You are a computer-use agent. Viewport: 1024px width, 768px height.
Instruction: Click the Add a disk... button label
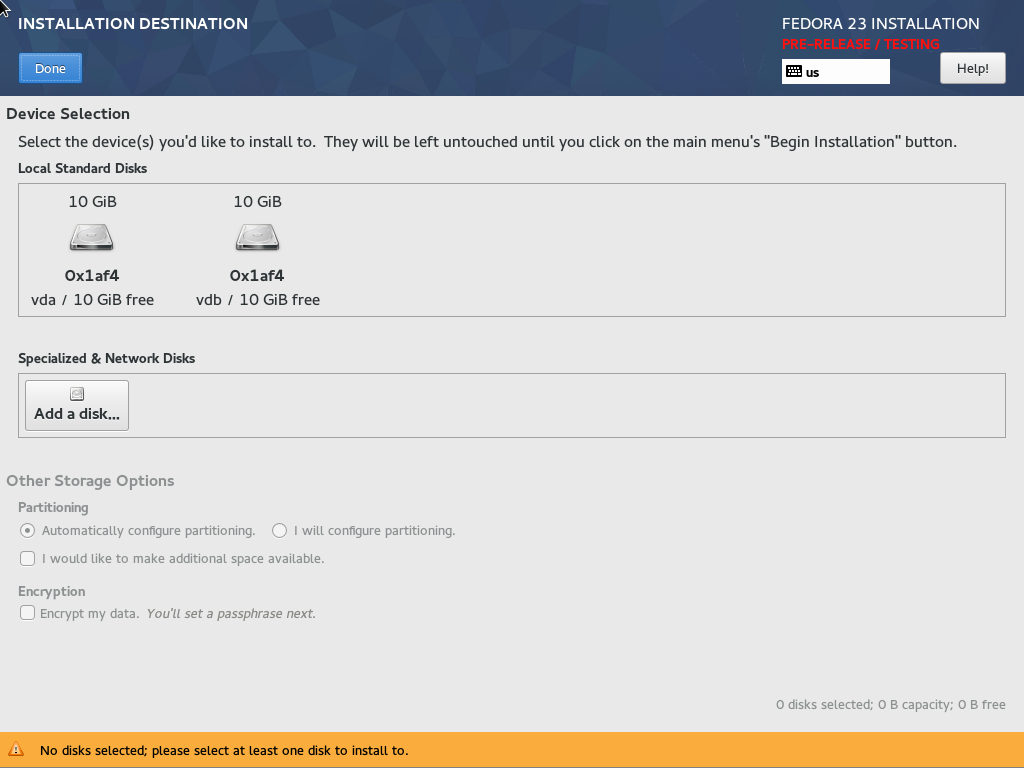[x=77, y=414]
